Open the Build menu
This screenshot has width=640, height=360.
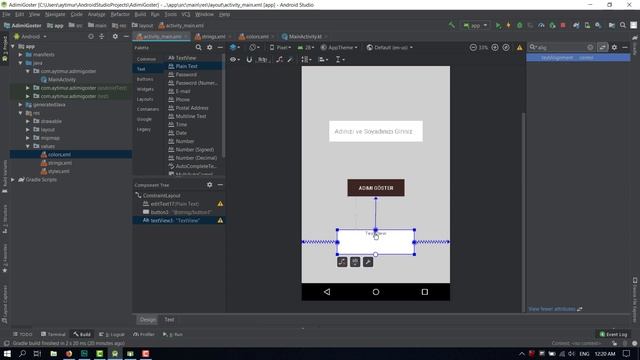tap(140, 14)
